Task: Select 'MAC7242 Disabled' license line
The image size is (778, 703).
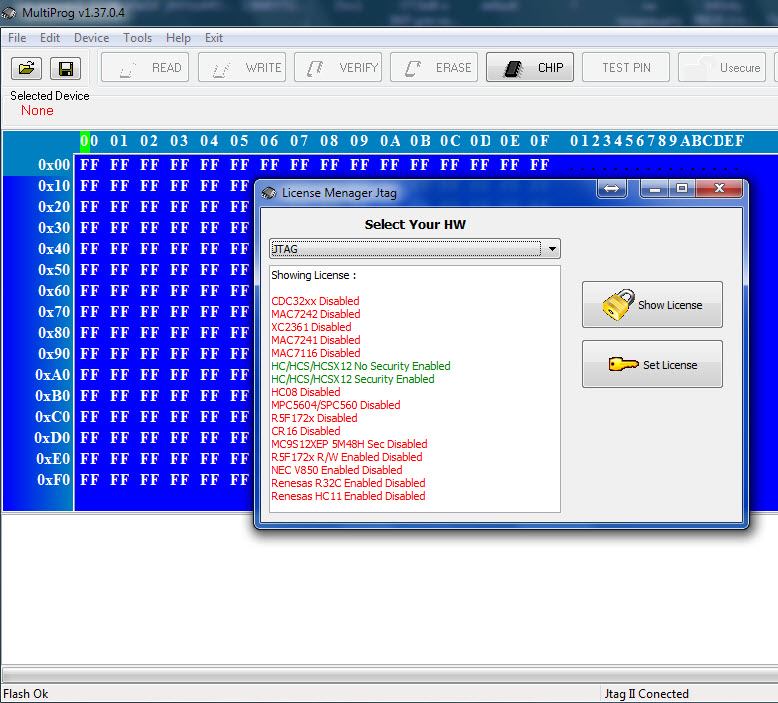Action: tap(316, 314)
